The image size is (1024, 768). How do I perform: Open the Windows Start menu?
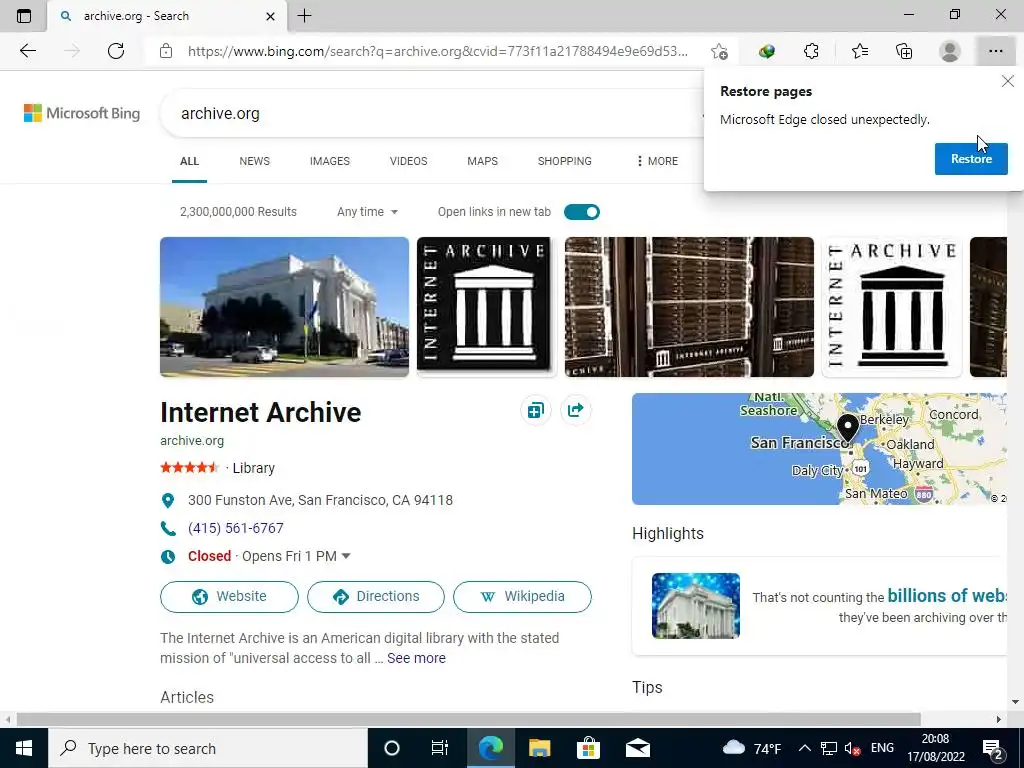[x=24, y=748]
